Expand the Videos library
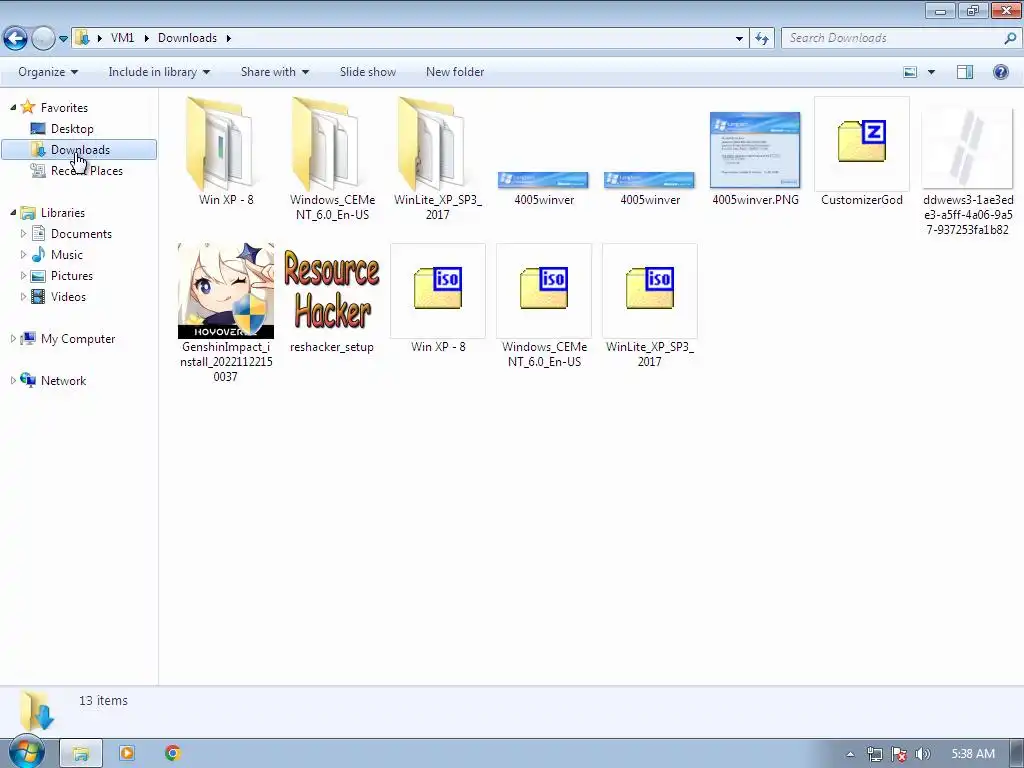1024x768 pixels. pyautogui.click(x=24, y=296)
